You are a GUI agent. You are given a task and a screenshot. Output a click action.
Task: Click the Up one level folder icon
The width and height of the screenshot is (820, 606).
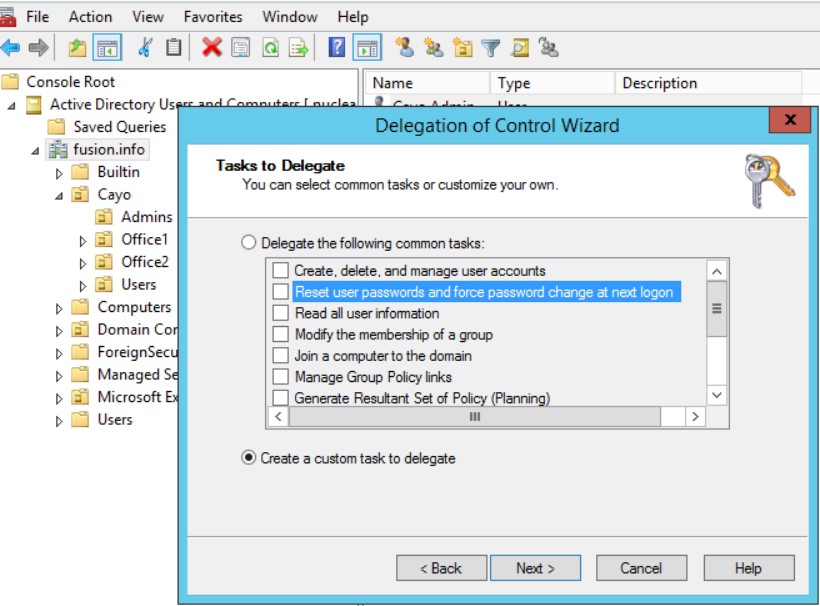coord(77,48)
